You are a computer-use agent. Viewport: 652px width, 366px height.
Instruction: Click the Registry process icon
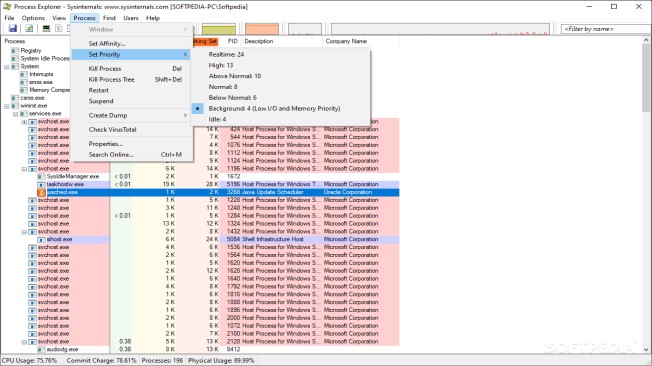(15, 50)
